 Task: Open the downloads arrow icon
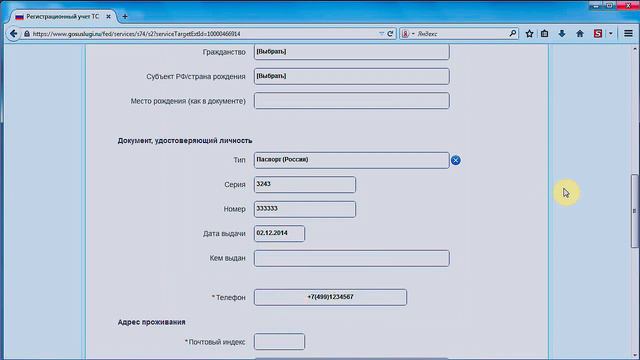click(562, 34)
